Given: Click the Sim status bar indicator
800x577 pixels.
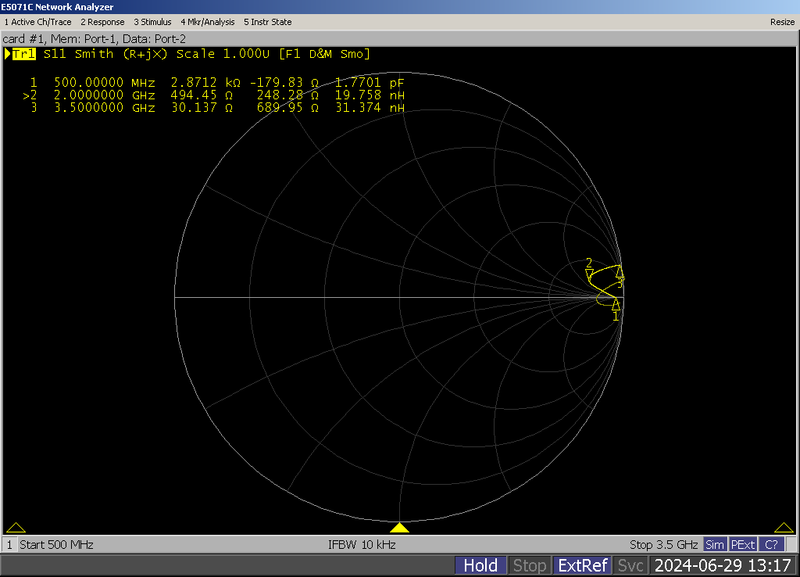Looking at the screenshot, I should pos(715,545).
